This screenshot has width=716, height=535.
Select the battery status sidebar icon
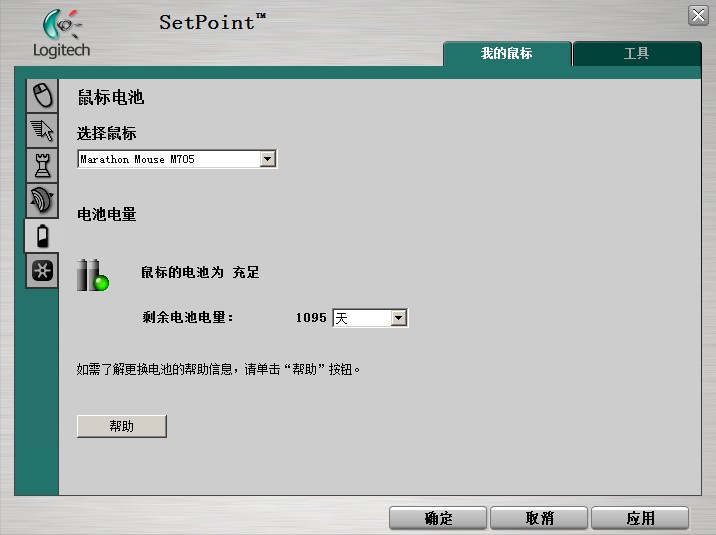coord(42,236)
